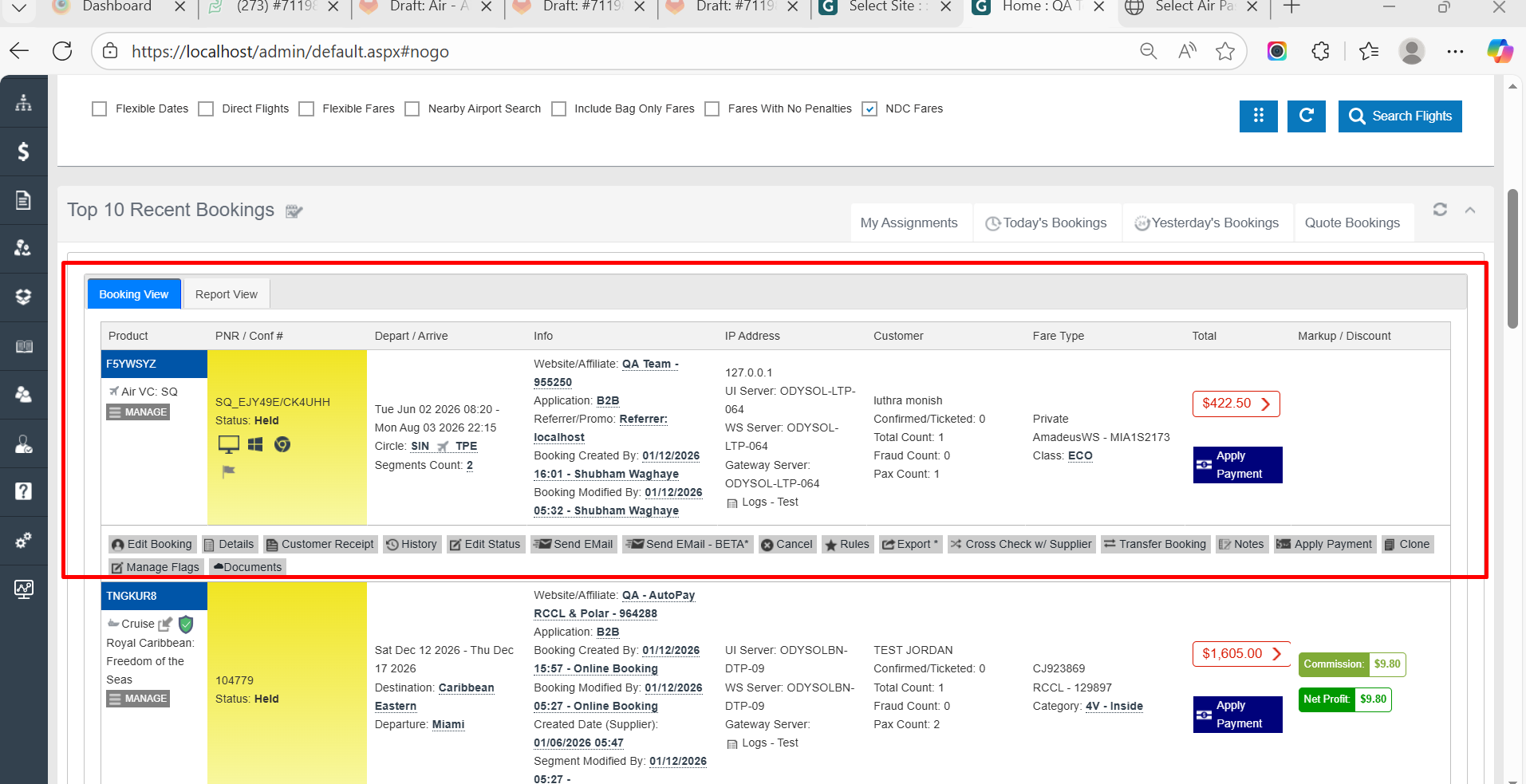Click Manage Flags button
The height and width of the screenshot is (784, 1526).
point(156,567)
